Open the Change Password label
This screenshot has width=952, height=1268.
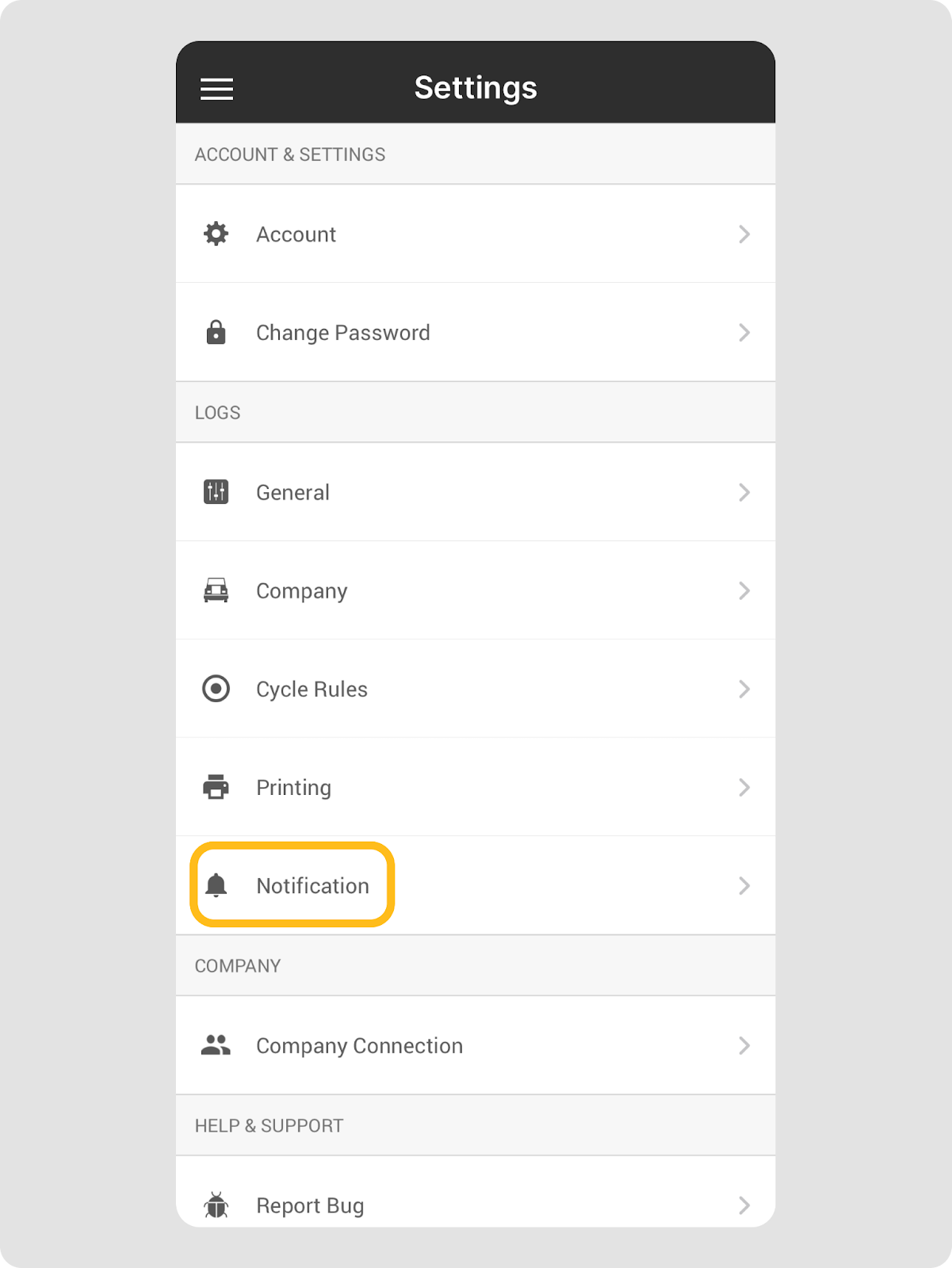click(x=342, y=332)
